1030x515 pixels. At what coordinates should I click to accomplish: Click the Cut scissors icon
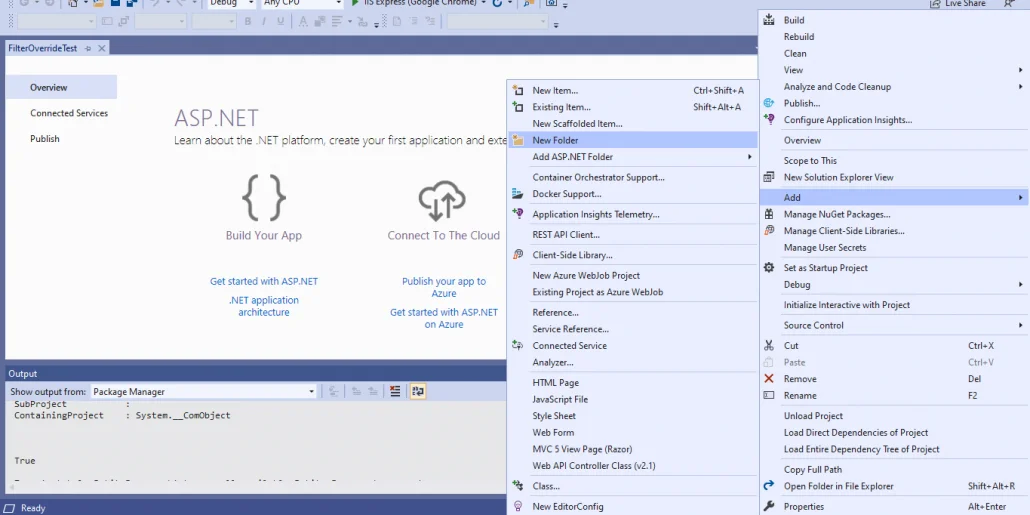[x=769, y=346]
